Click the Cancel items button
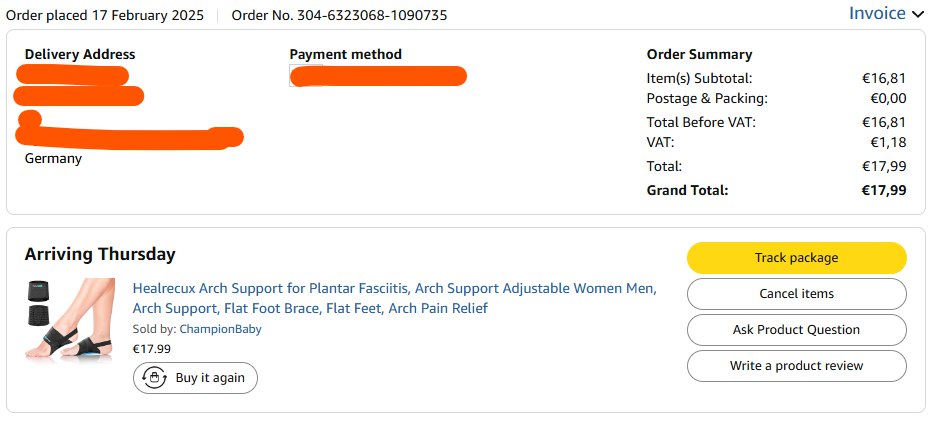Viewport: 935px width, 421px height. tap(796, 294)
